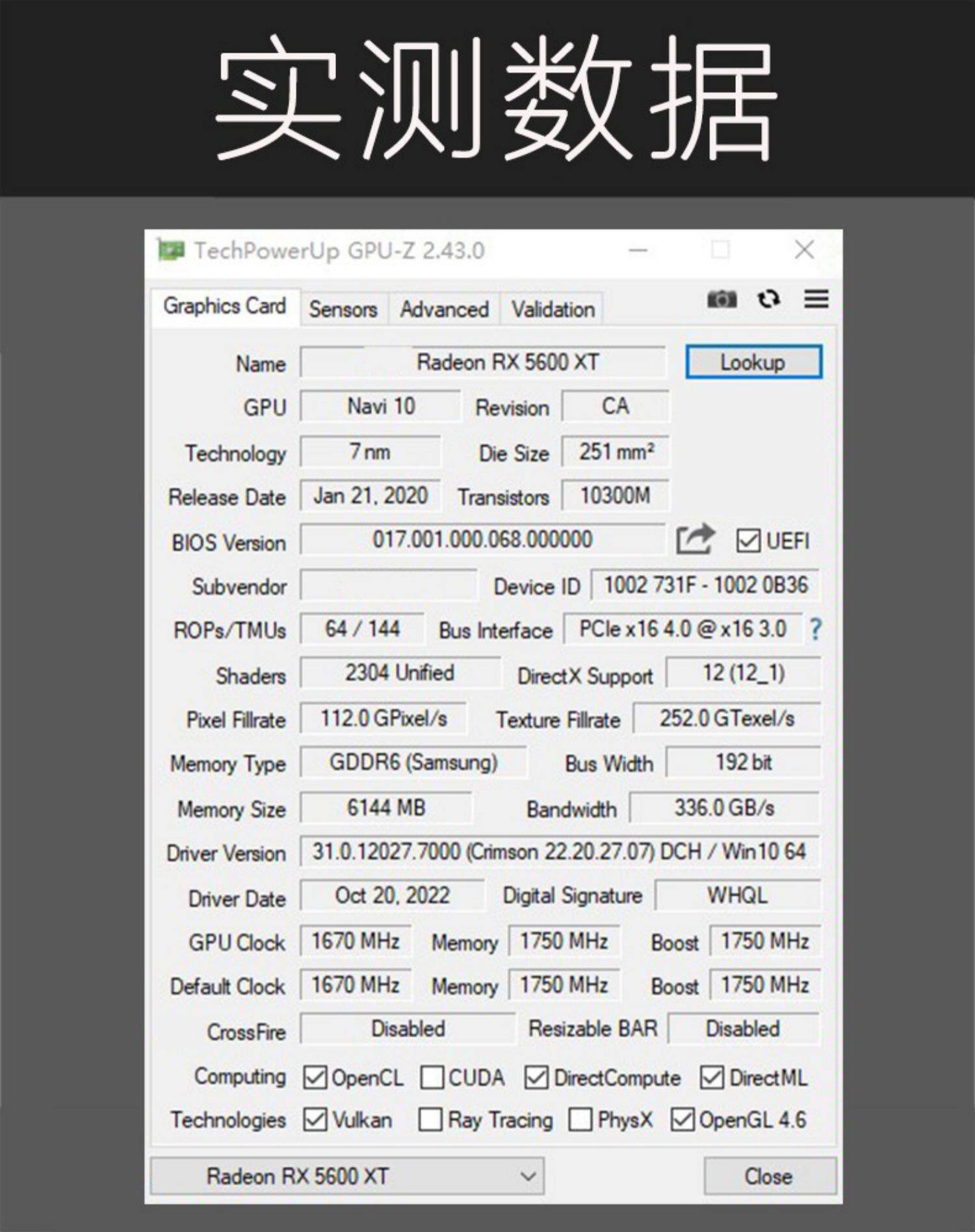Toggle the OpenCL checkbox
This screenshot has width=975, height=1232.
(315, 1077)
